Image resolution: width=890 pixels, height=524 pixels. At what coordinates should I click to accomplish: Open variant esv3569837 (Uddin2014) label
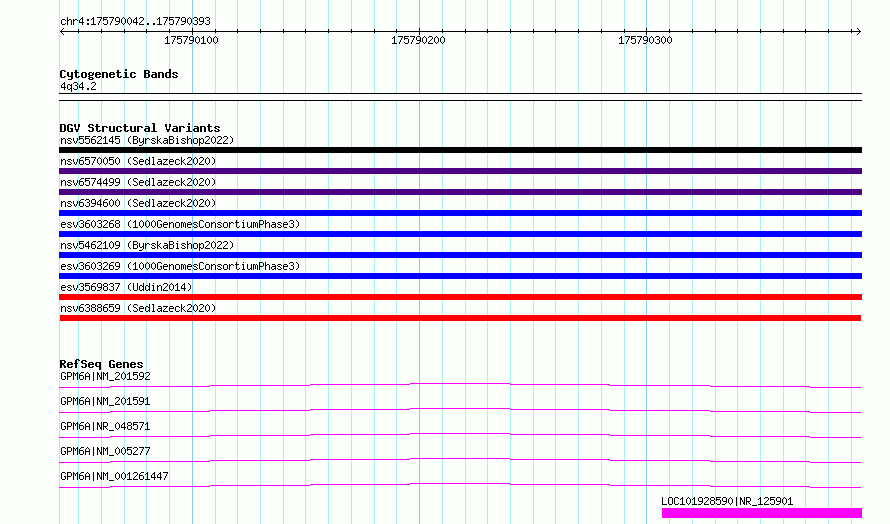126,287
